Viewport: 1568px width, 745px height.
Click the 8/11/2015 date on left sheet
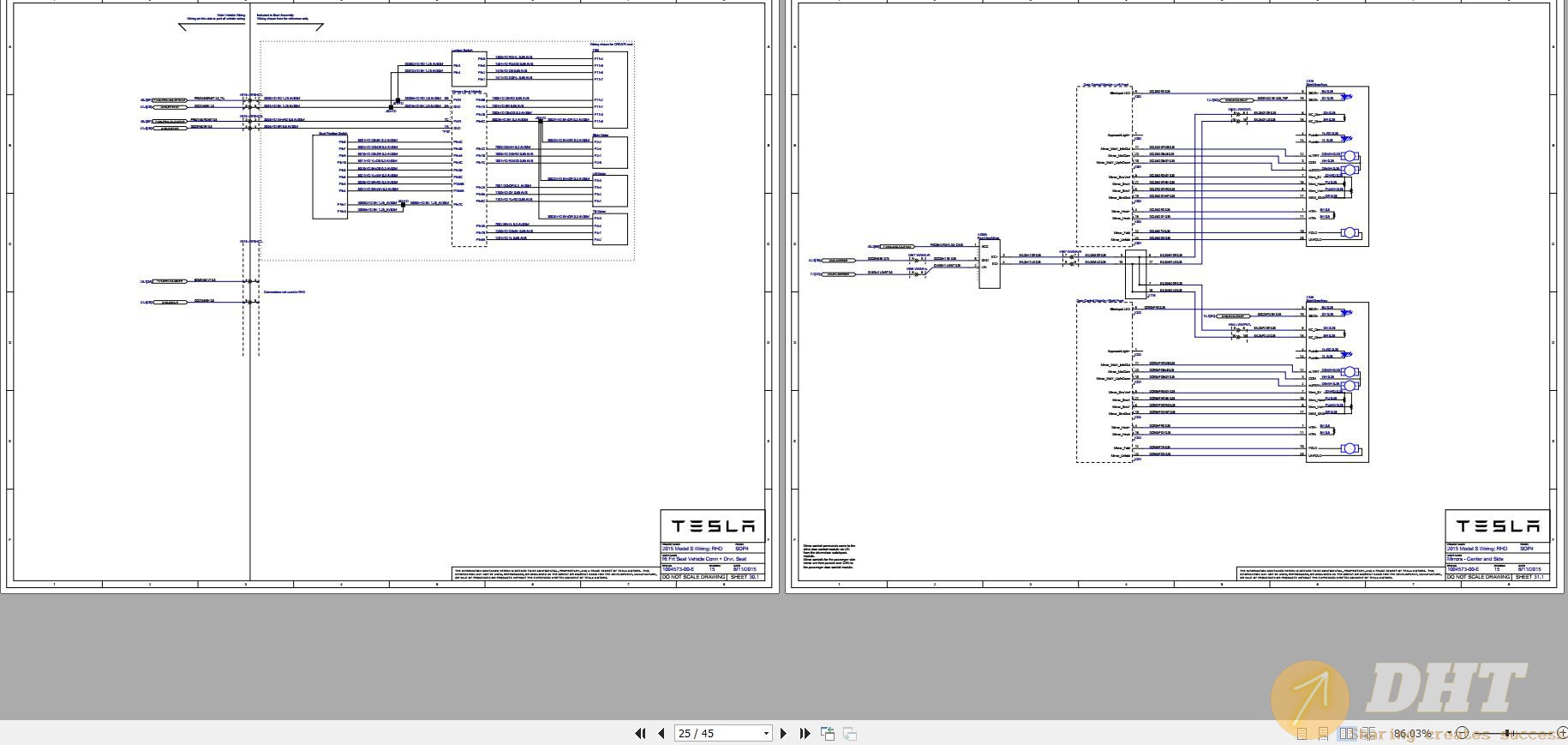click(x=745, y=569)
